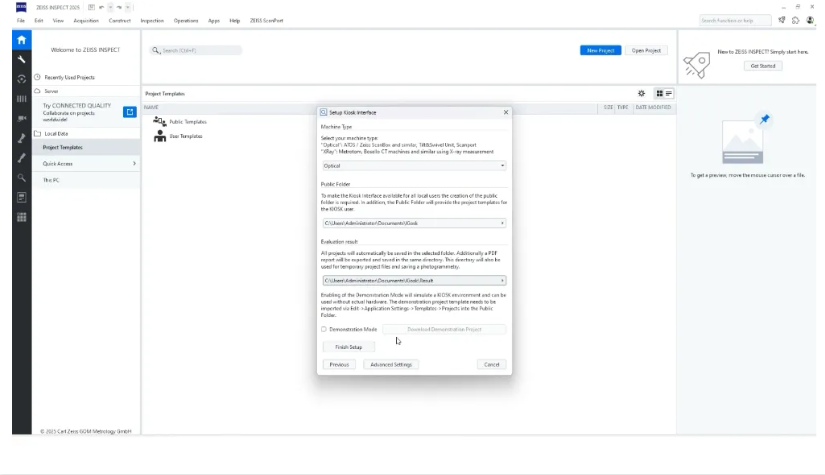Image resolution: width=825 pixels, height=475 pixels.
Task: Select Project Templates in navigation
Action: (x=86, y=147)
